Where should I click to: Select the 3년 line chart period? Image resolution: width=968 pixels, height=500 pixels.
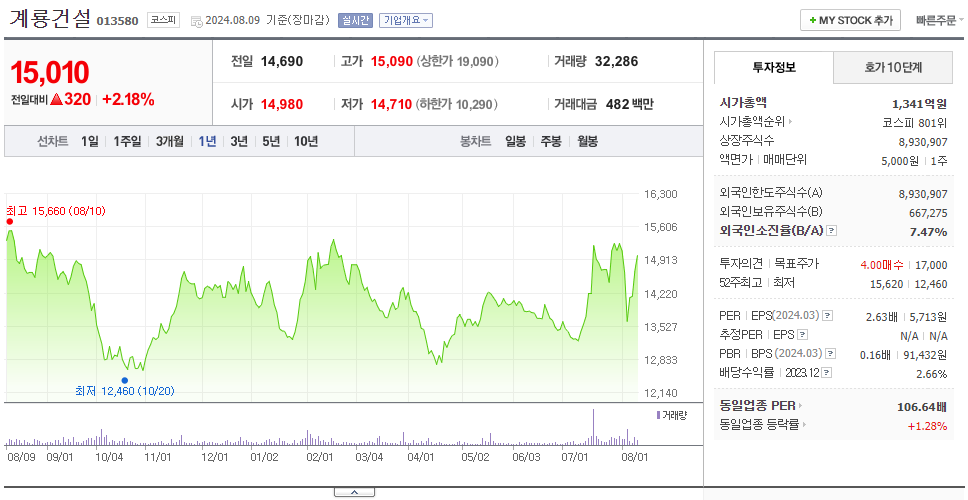(x=239, y=141)
